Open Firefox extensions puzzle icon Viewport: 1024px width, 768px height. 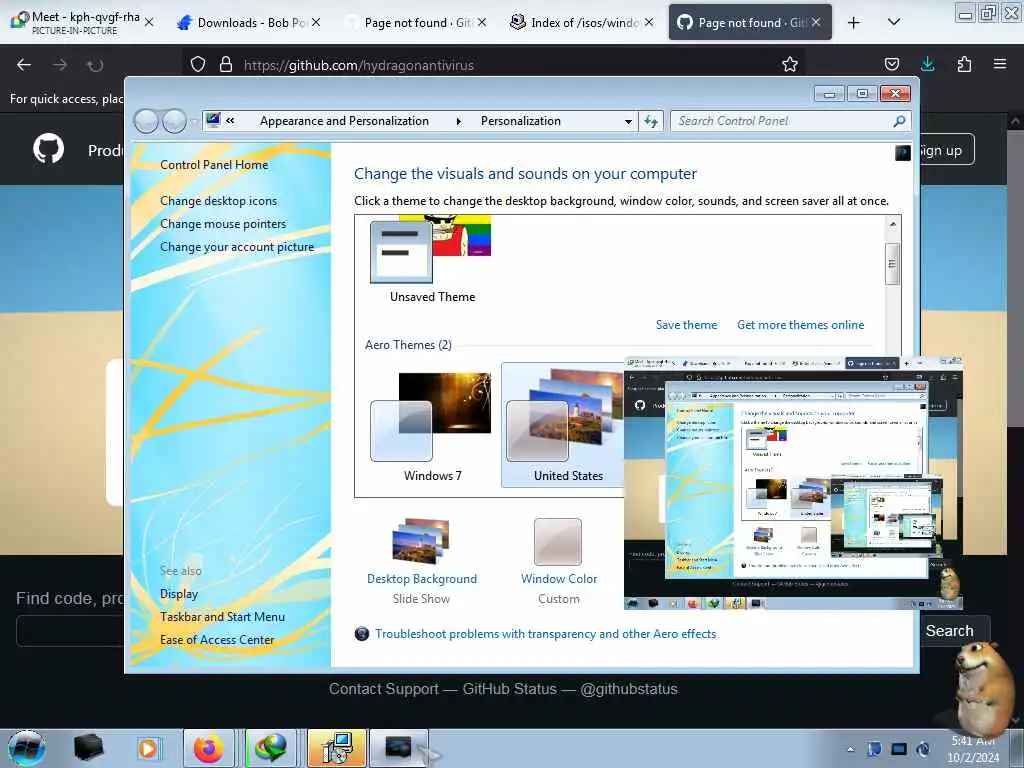coord(964,64)
